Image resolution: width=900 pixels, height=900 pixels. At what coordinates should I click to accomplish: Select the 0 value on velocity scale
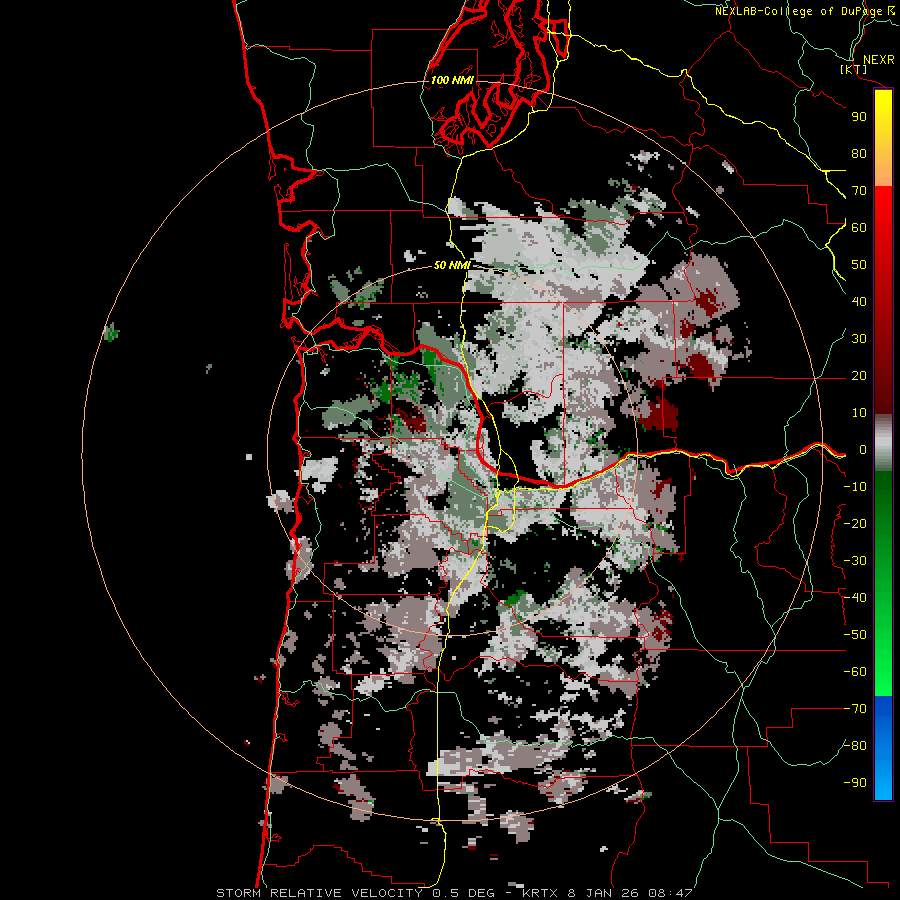point(862,450)
